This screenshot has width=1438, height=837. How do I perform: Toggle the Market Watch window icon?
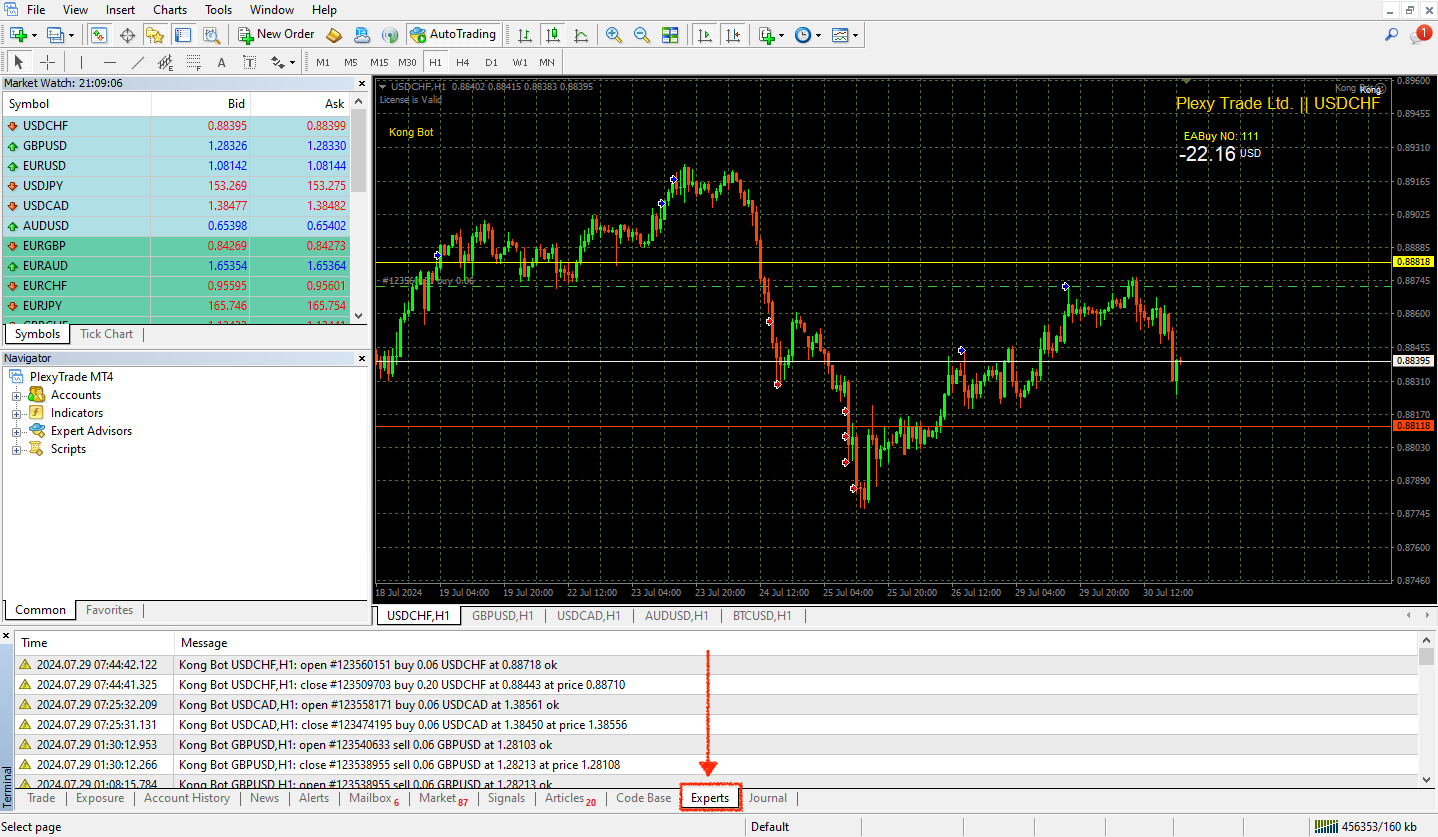[99, 35]
